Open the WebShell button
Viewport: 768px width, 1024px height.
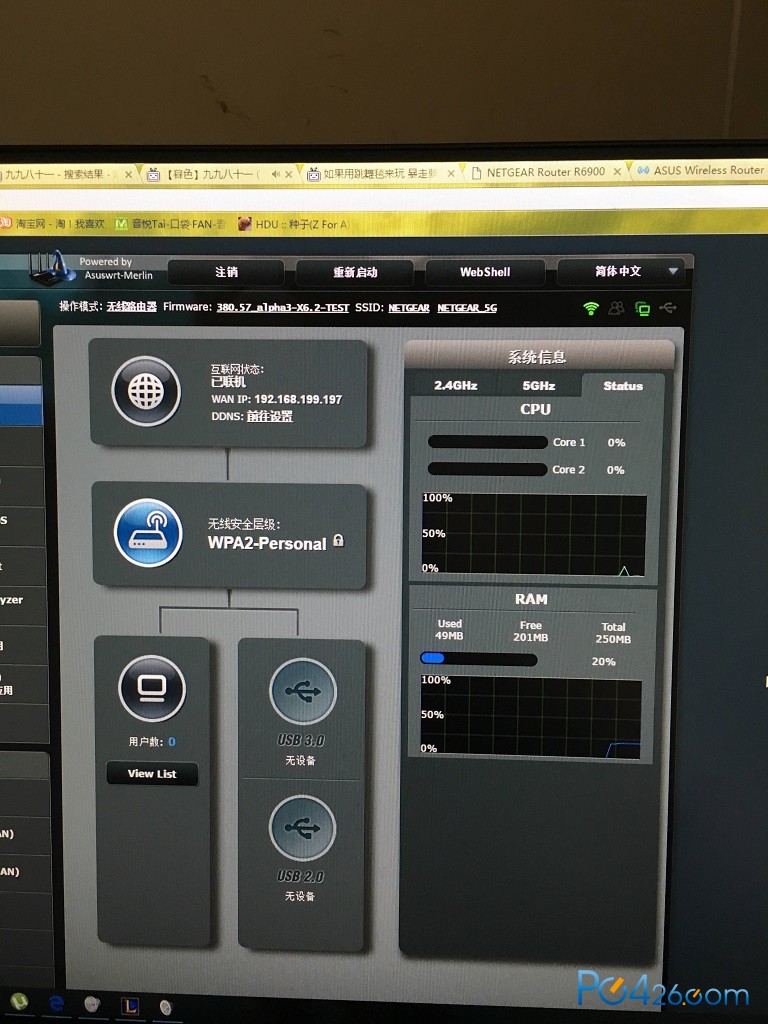(485, 272)
